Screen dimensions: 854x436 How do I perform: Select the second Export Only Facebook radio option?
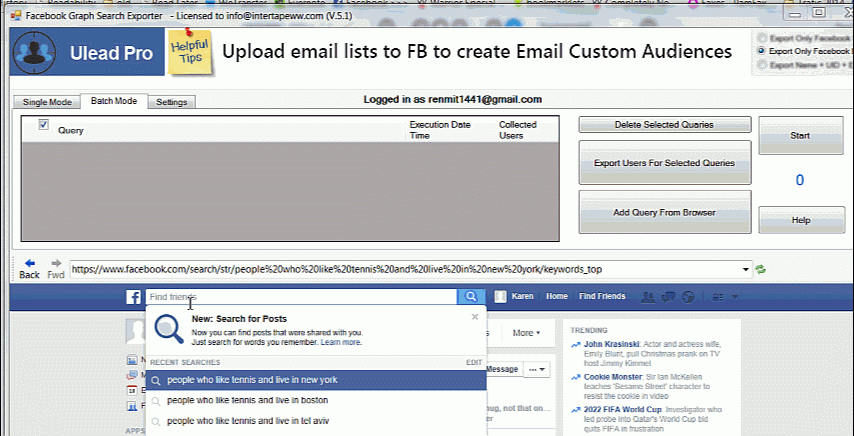[x=761, y=51]
